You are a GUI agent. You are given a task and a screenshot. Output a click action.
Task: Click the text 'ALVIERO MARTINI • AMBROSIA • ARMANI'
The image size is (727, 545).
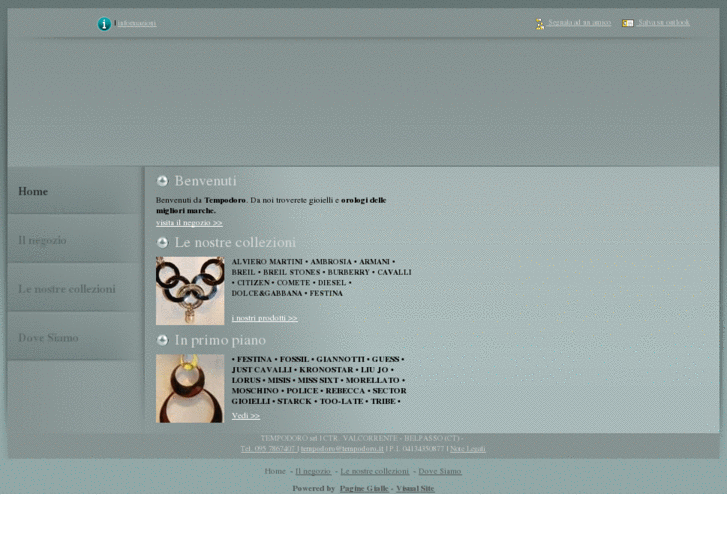(x=311, y=262)
